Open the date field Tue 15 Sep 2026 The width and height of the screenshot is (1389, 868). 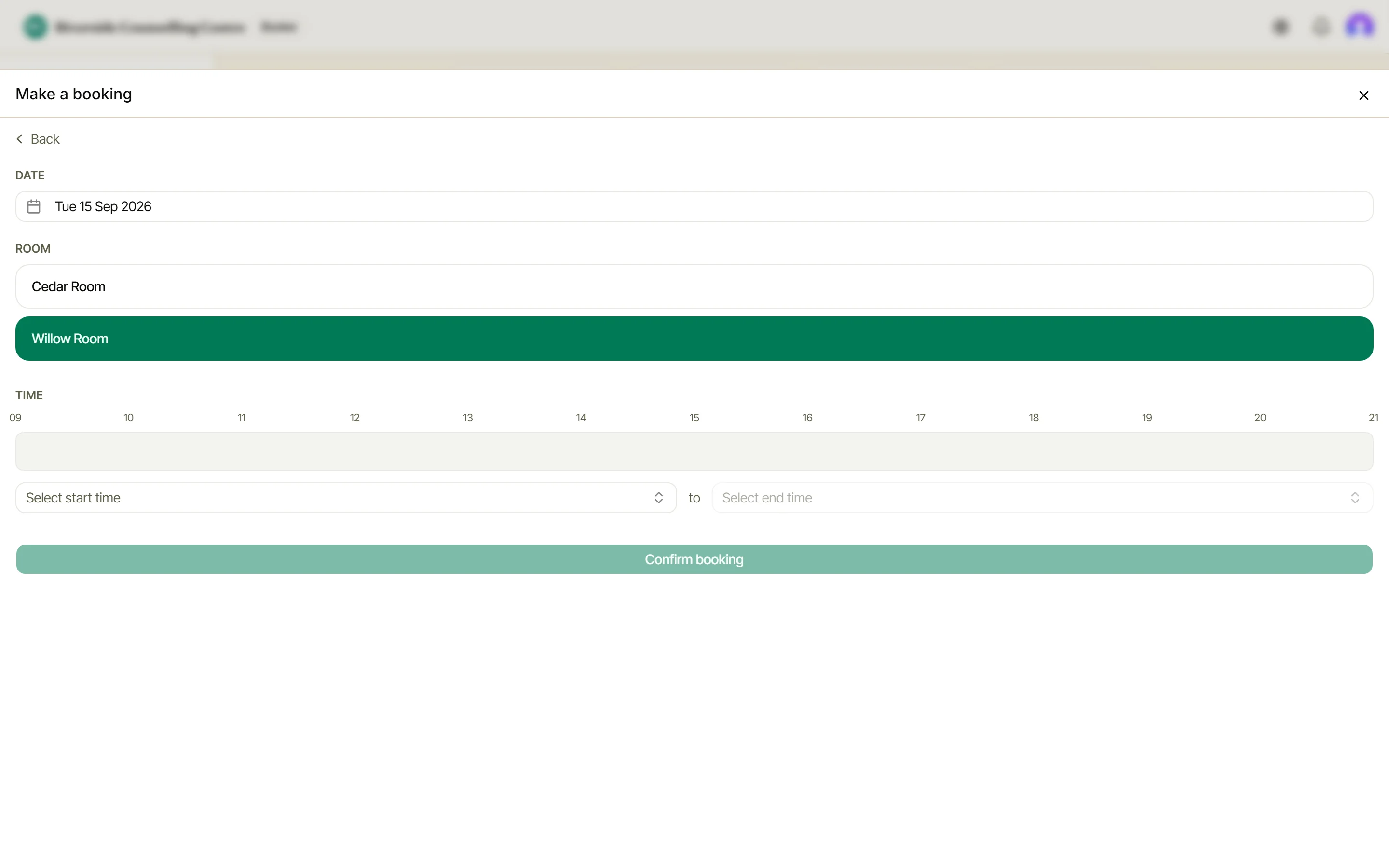point(694,206)
